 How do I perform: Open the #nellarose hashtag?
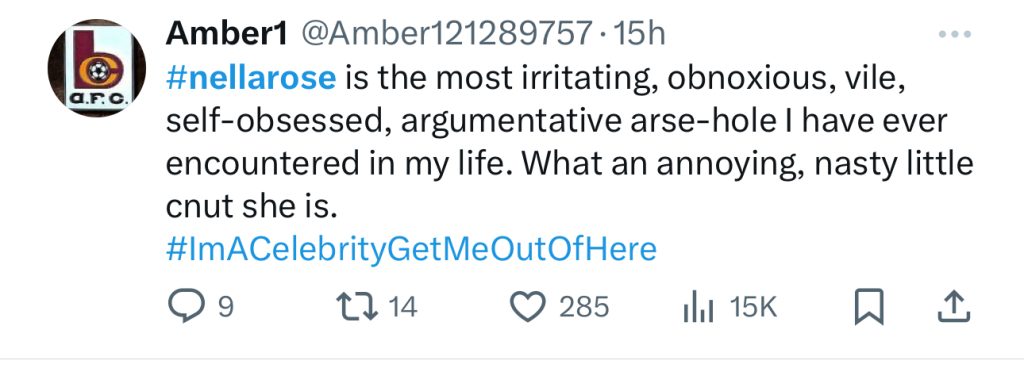coord(251,79)
